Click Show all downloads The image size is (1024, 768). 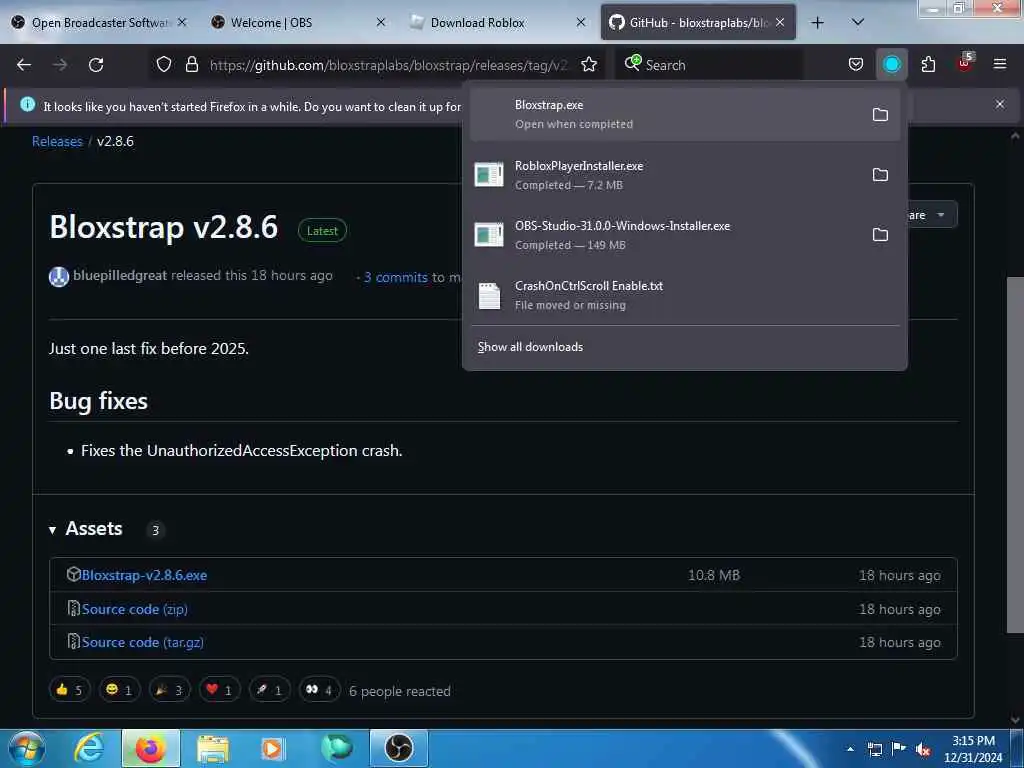tap(530, 347)
